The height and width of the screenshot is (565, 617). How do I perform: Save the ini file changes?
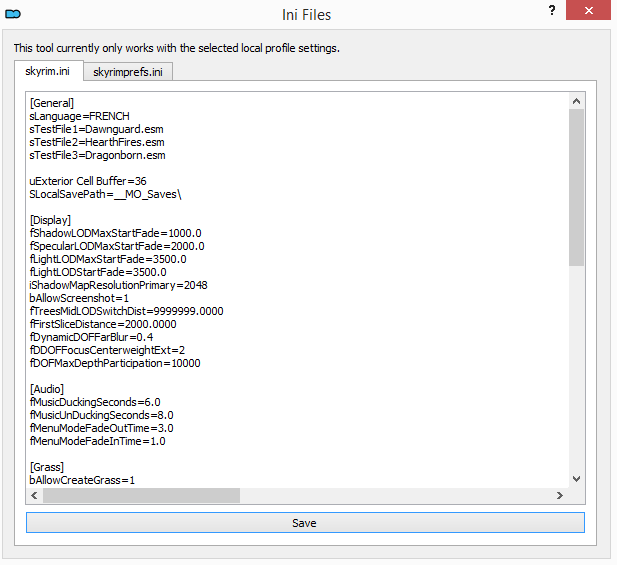pyautogui.click(x=305, y=523)
